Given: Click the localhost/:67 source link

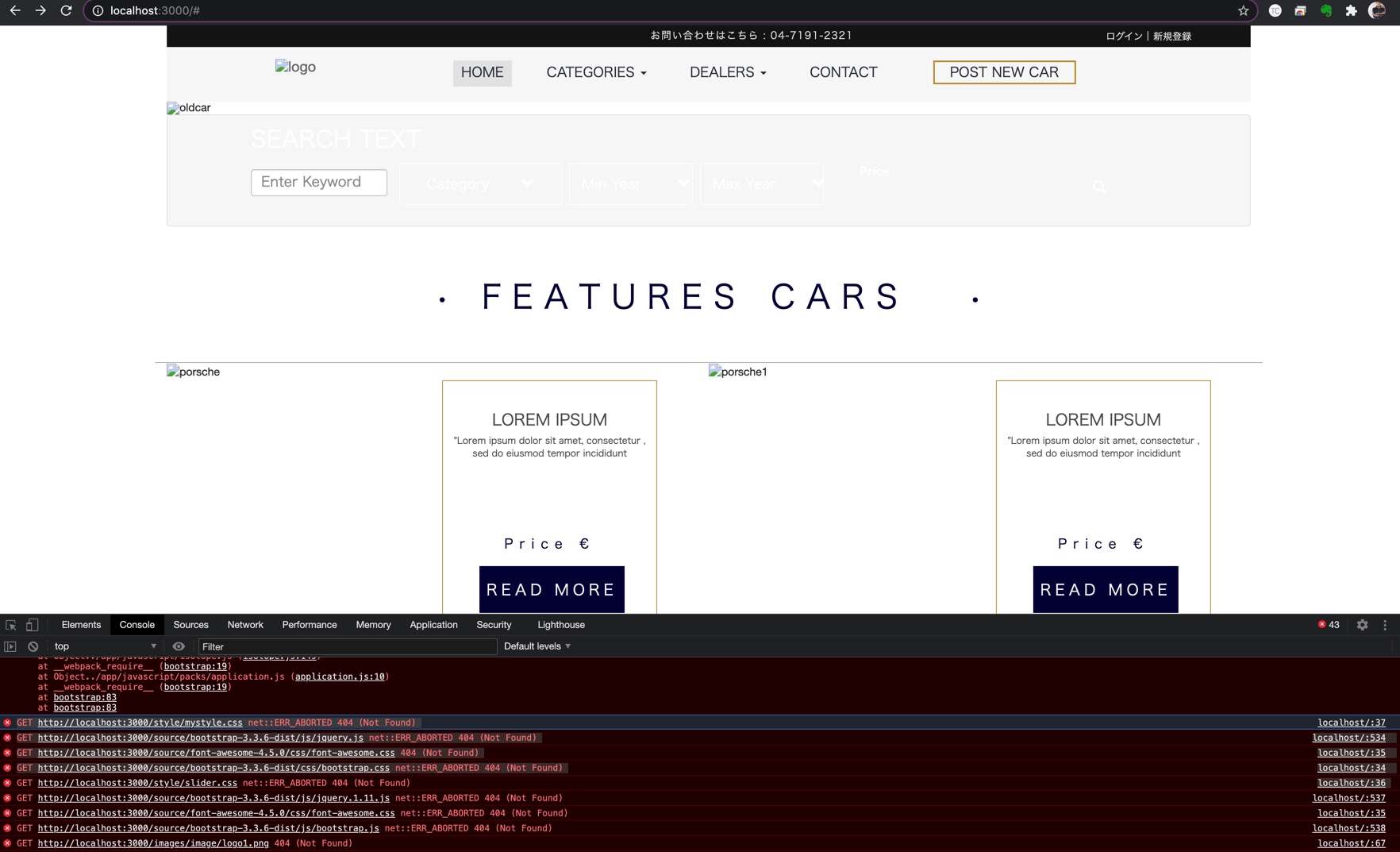Looking at the screenshot, I should coord(1352,843).
